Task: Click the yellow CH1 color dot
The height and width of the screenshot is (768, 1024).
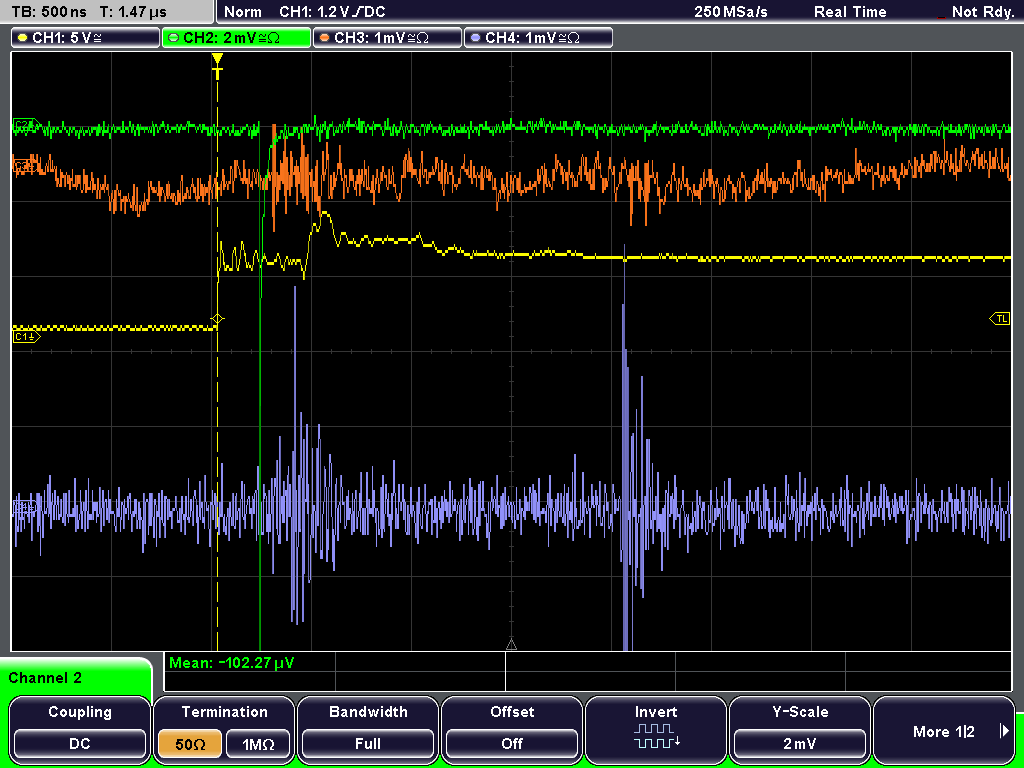Action: click(22, 38)
